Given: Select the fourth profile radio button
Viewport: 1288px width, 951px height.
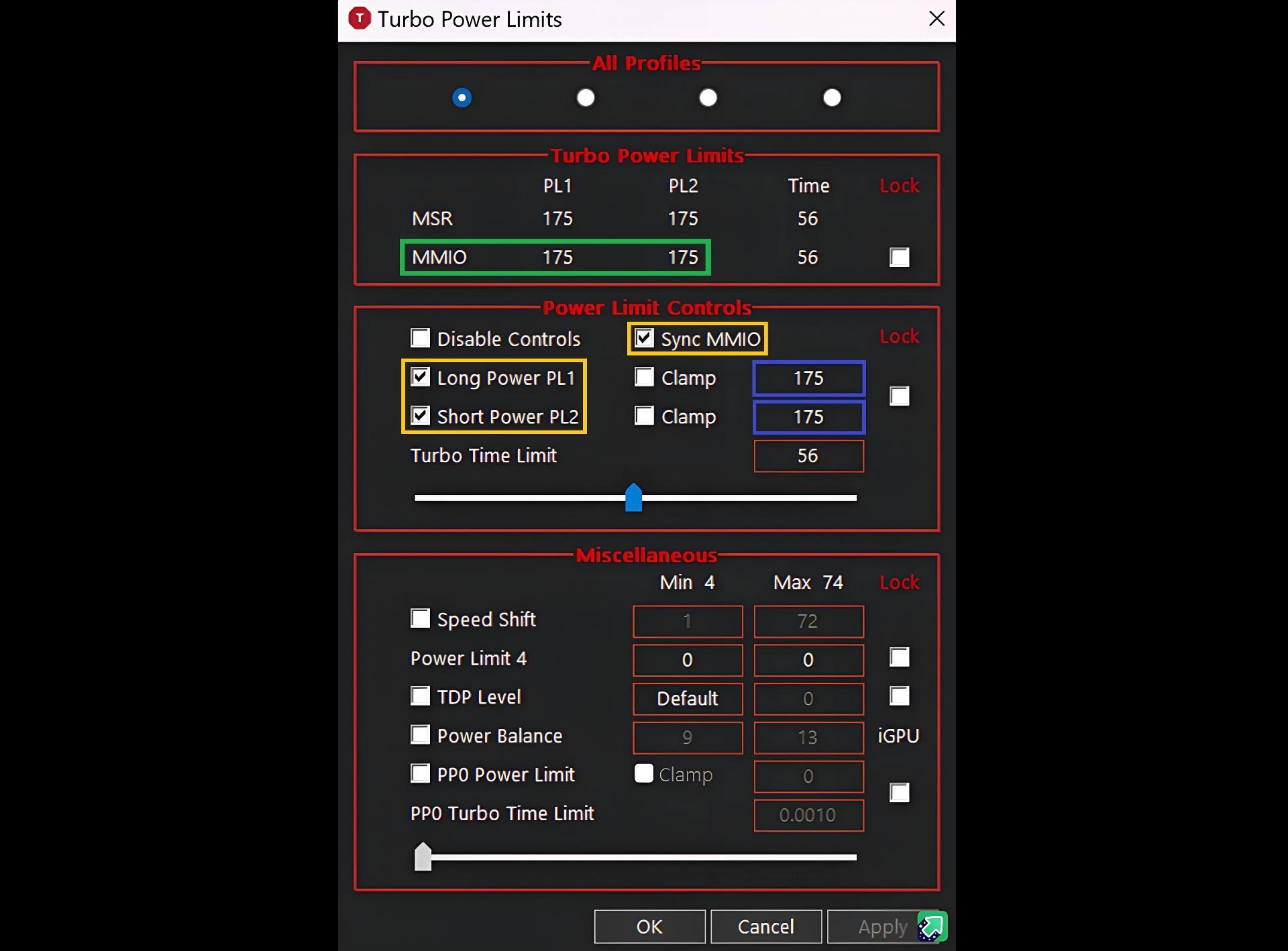Looking at the screenshot, I should click(832, 98).
